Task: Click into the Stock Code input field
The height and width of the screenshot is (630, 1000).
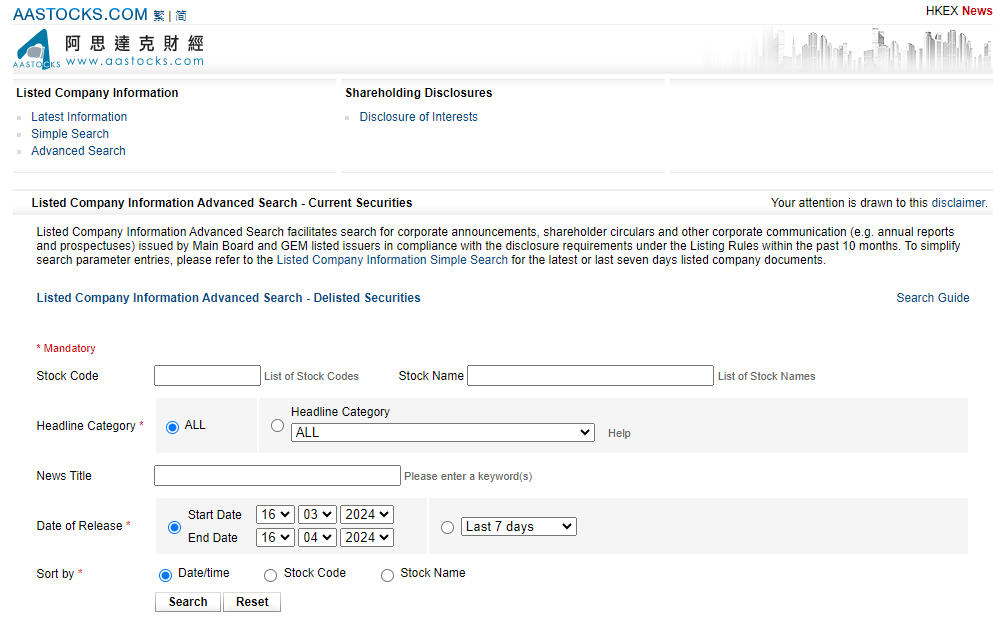Action: (x=207, y=376)
